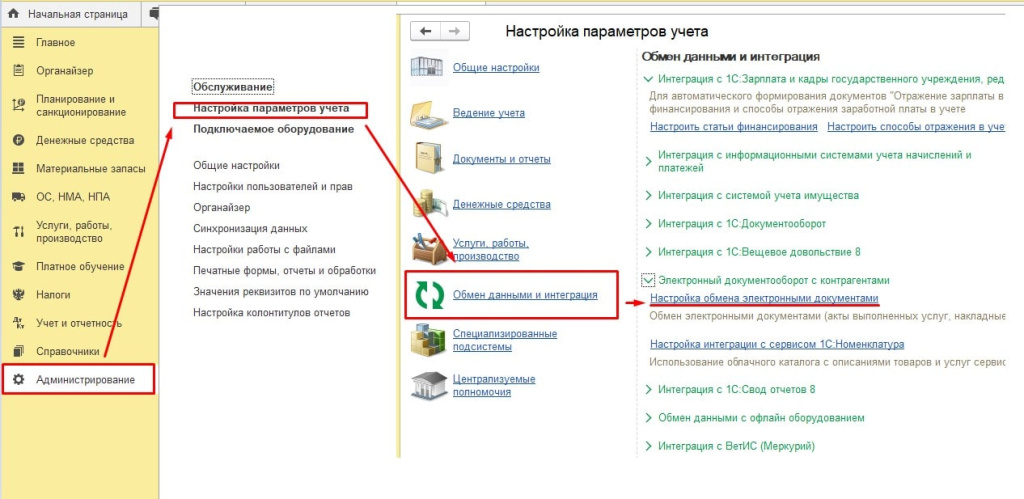The width and height of the screenshot is (1024, 499).
Task: Click the Администрирование gear icon
Action: [18, 379]
